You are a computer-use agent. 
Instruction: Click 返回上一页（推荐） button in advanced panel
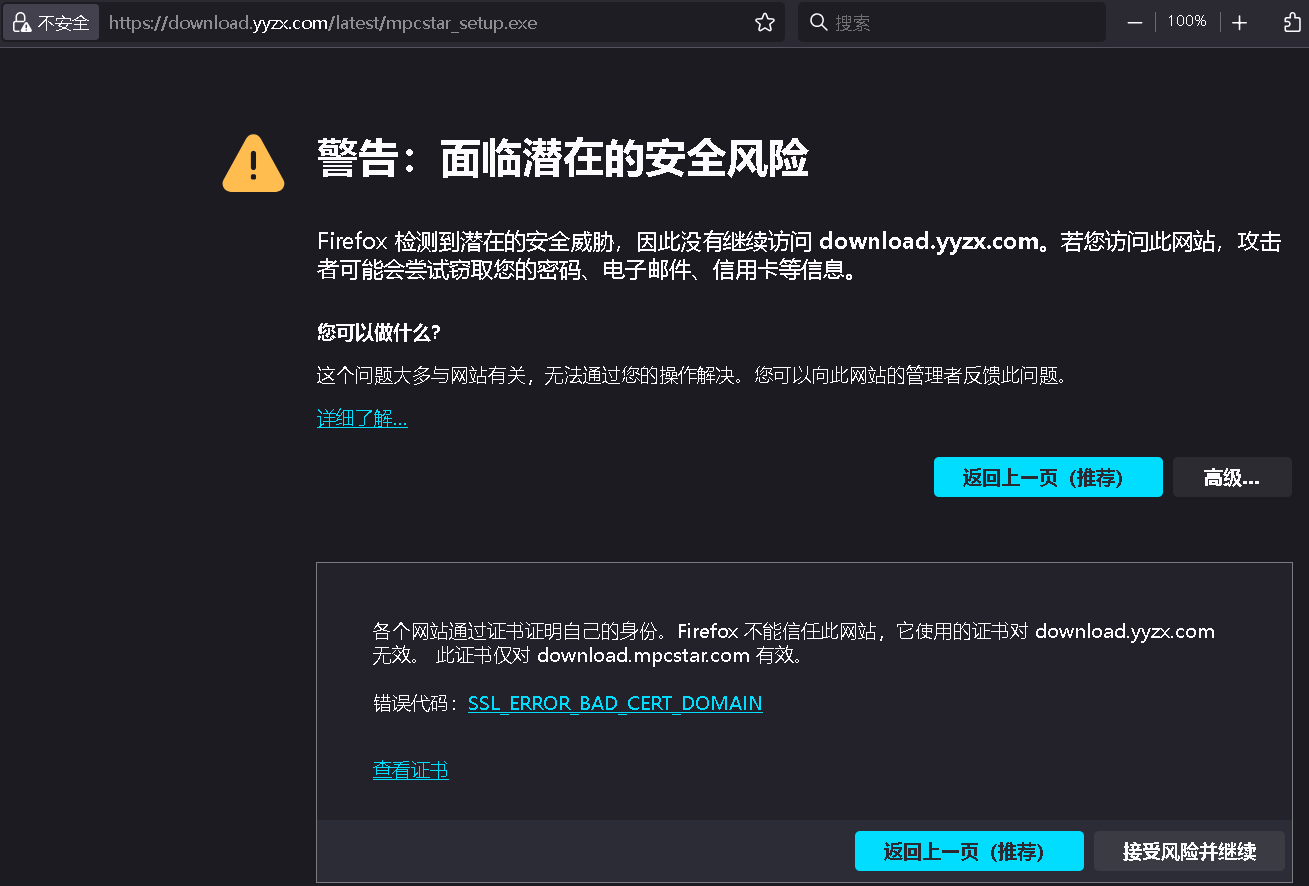pos(969,851)
